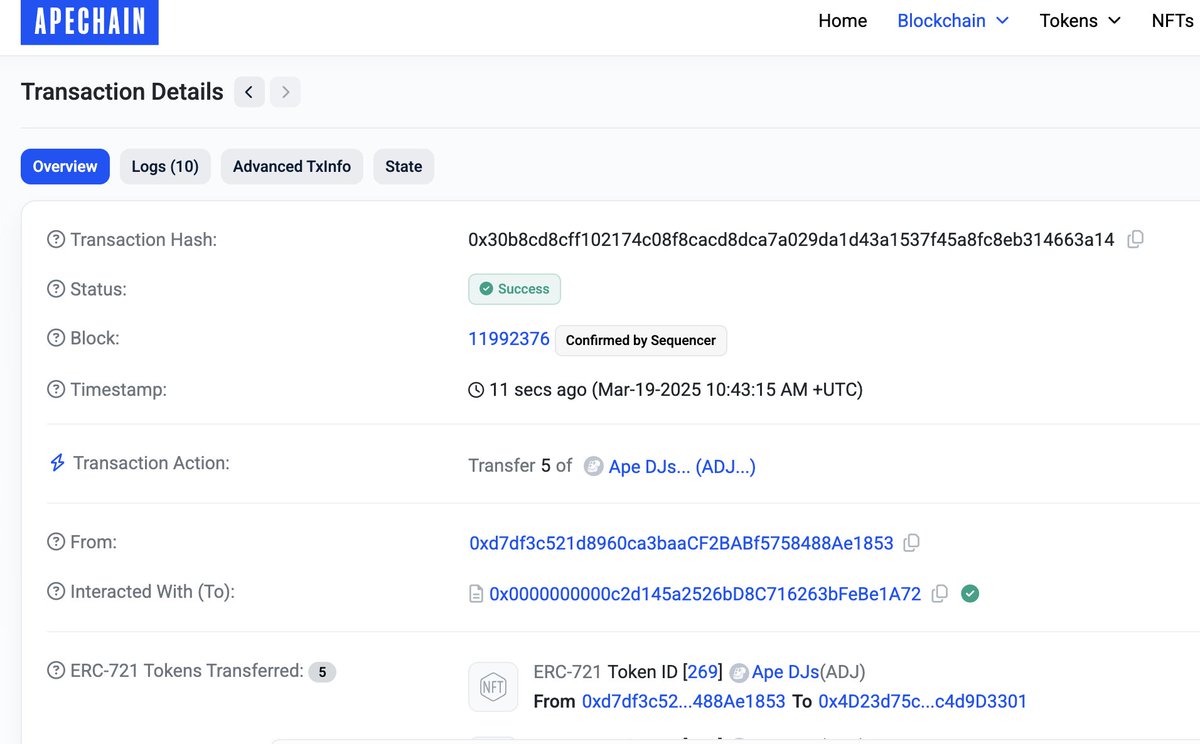Open recipient 0x4D23d75c...c4d9D3301 link
The image size is (1200, 744).
point(922,702)
